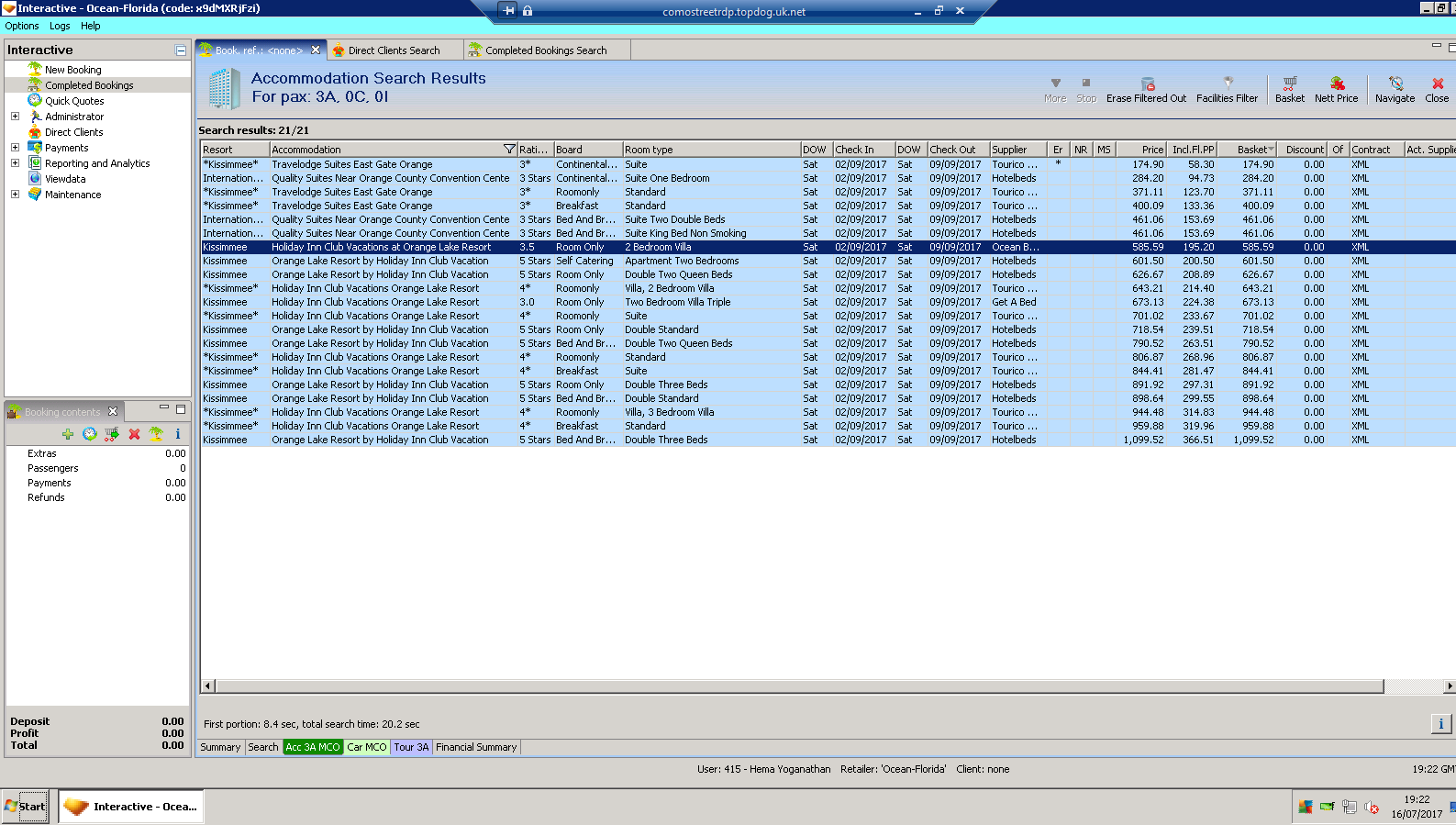
Task: Open the Facilities Filter funnel
Action: [1227, 89]
